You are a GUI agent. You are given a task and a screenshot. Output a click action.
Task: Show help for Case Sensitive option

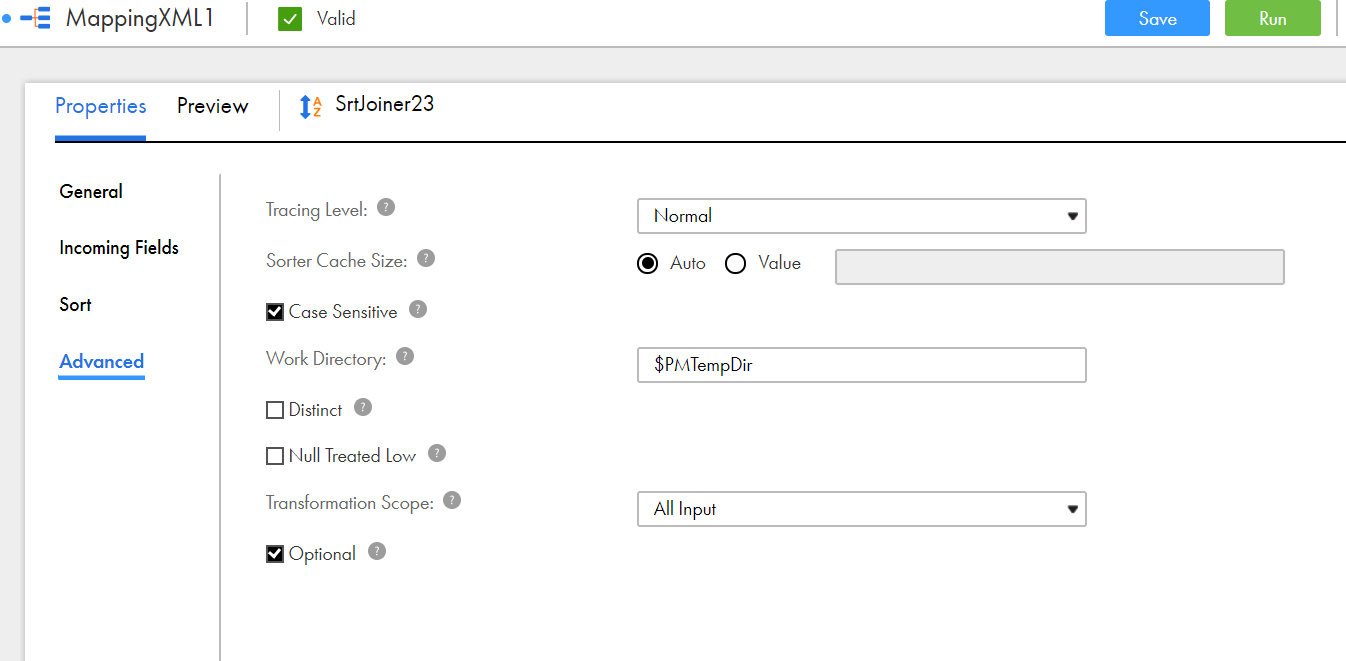[x=418, y=310]
